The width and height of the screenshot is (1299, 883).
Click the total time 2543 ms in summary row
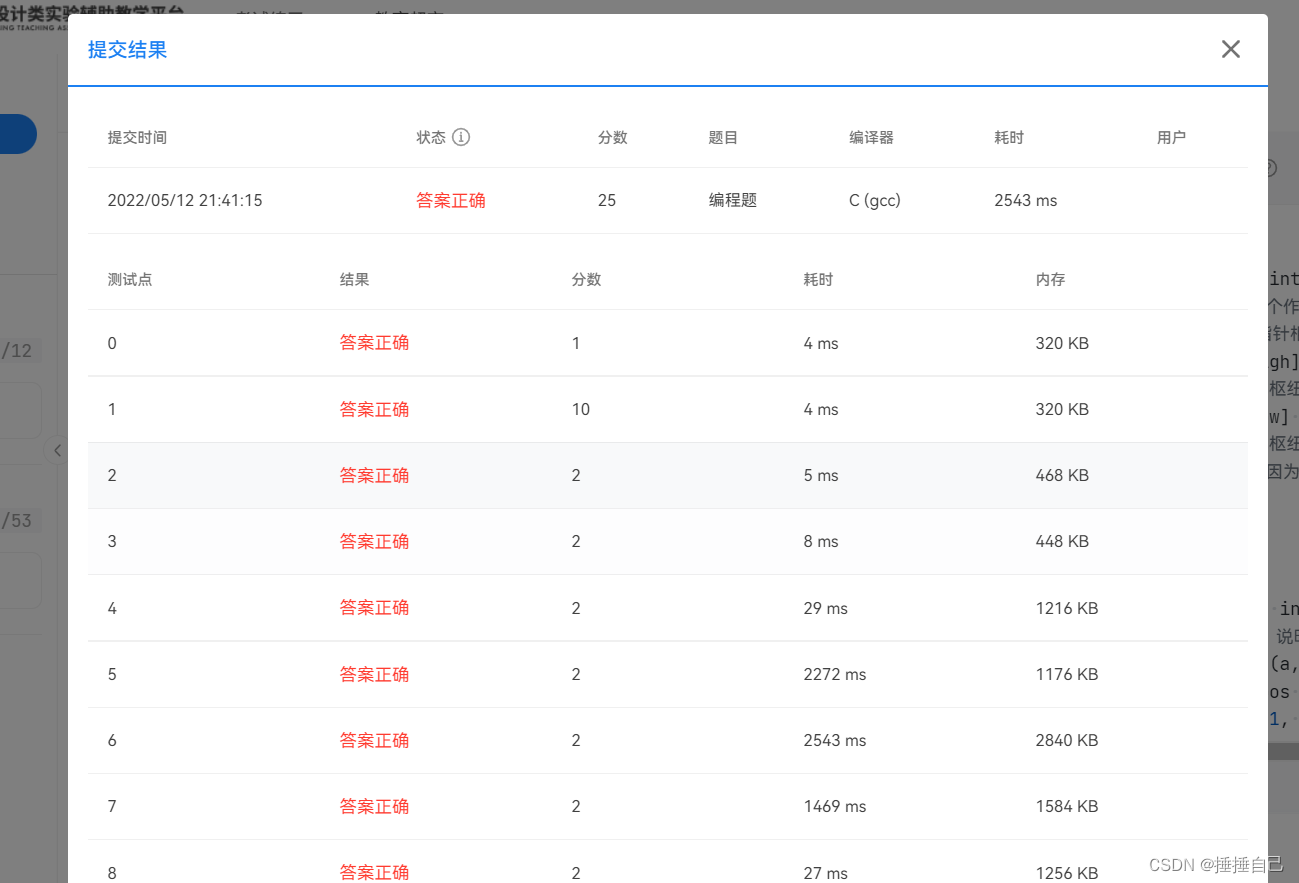tap(1025, 200)
